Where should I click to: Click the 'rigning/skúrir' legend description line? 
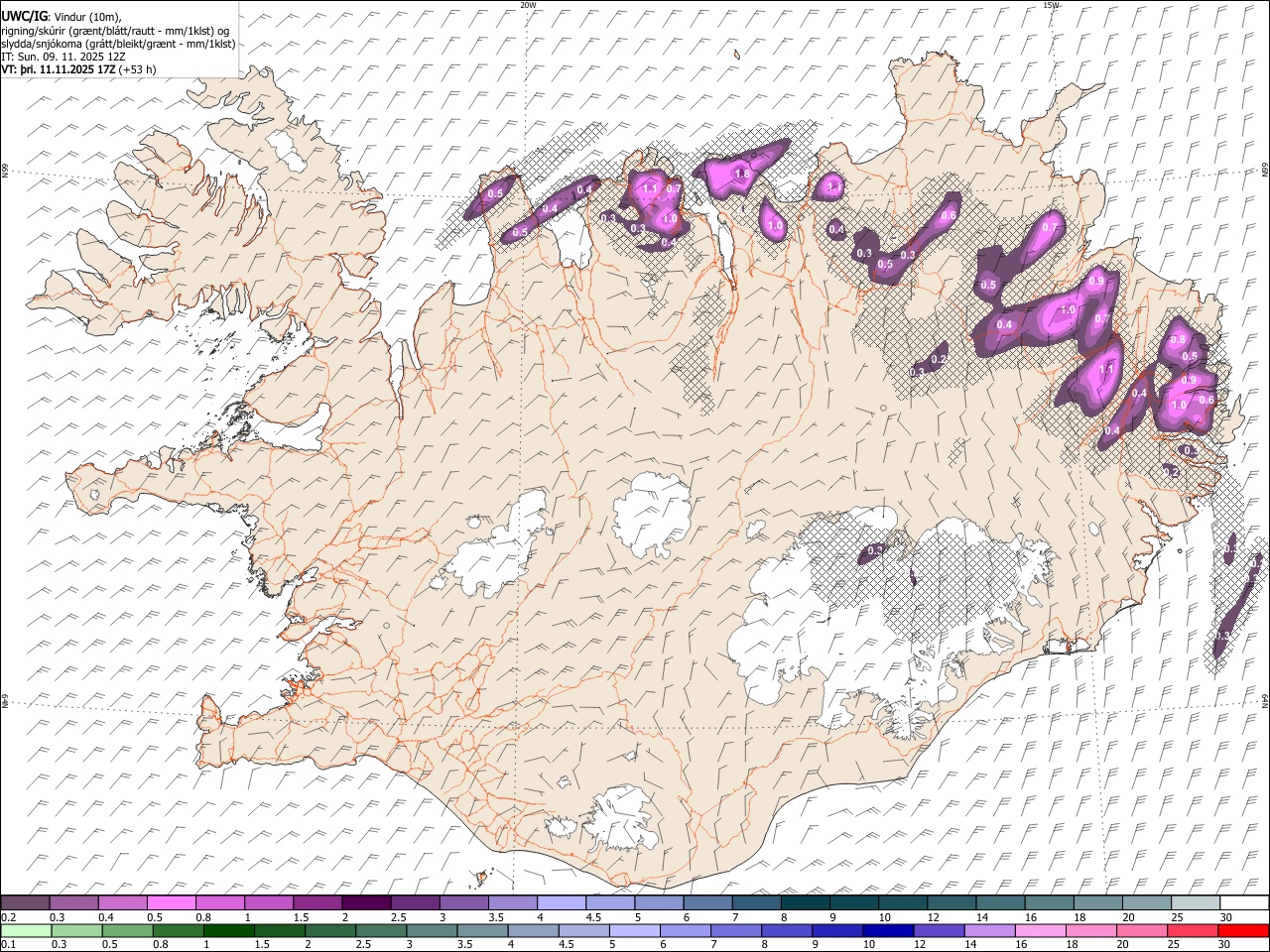click(x=116, y=31)
